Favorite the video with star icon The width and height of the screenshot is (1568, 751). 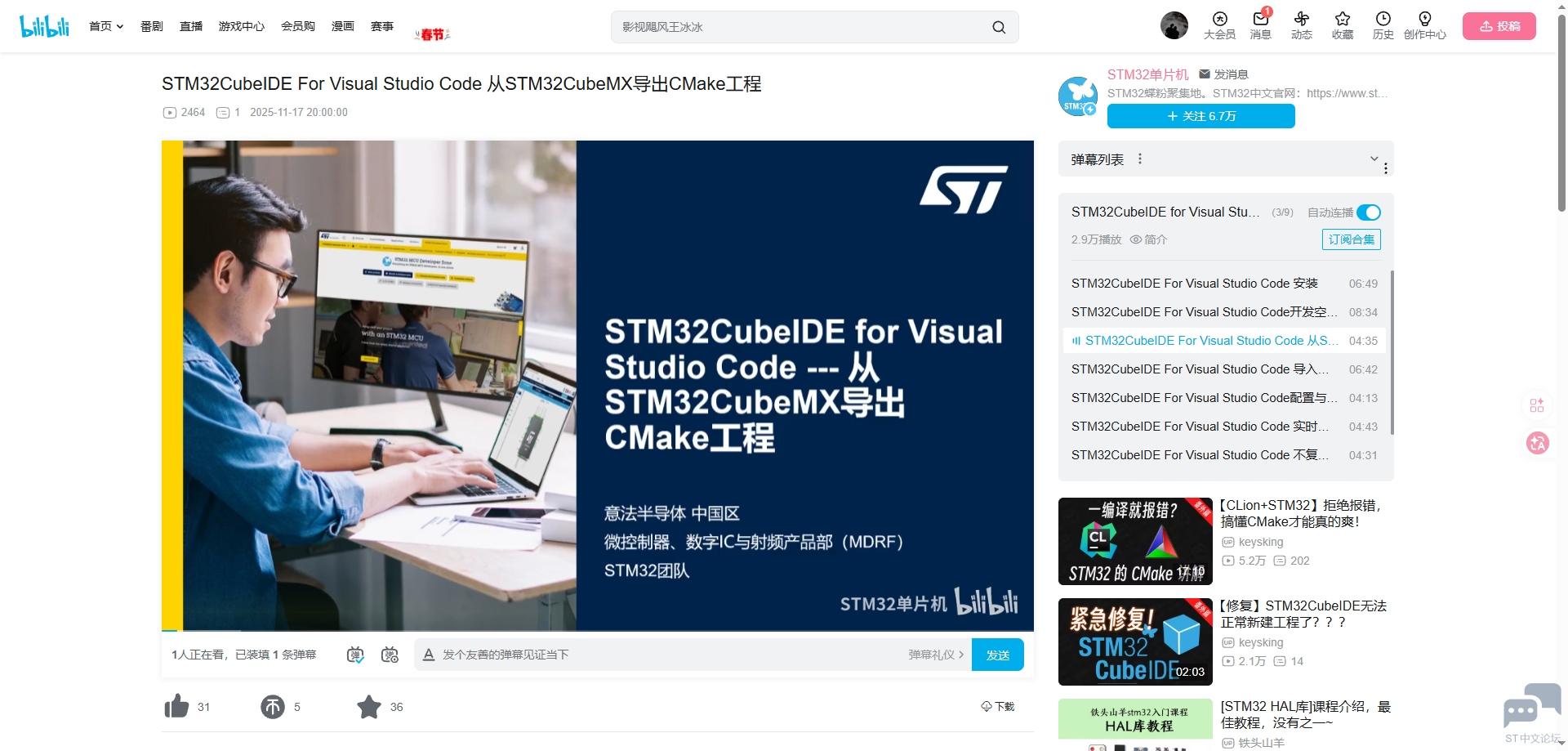(x=369, y=706)
